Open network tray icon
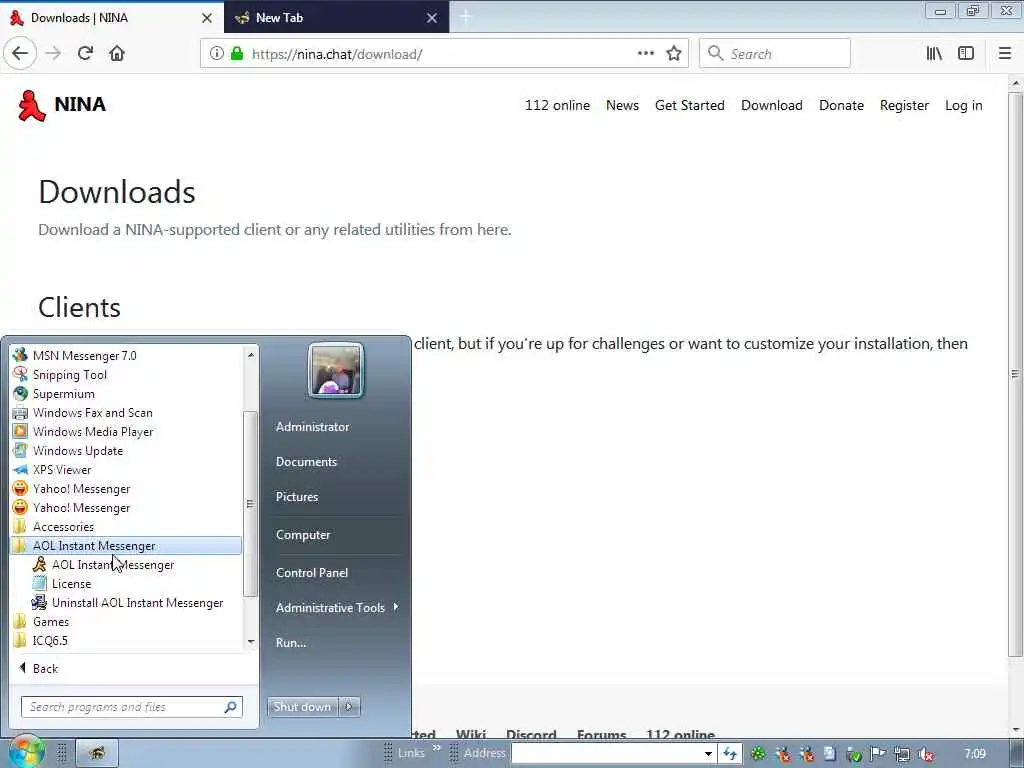 coord(902,754)
